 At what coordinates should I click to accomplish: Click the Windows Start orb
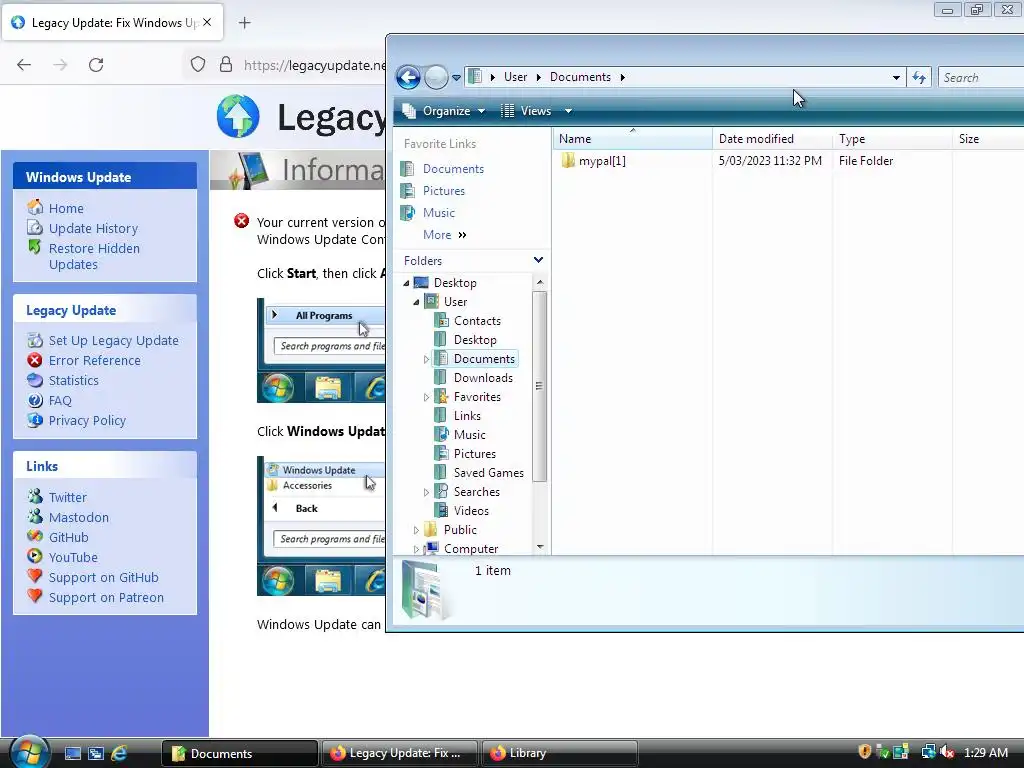(x=28, y=752)
